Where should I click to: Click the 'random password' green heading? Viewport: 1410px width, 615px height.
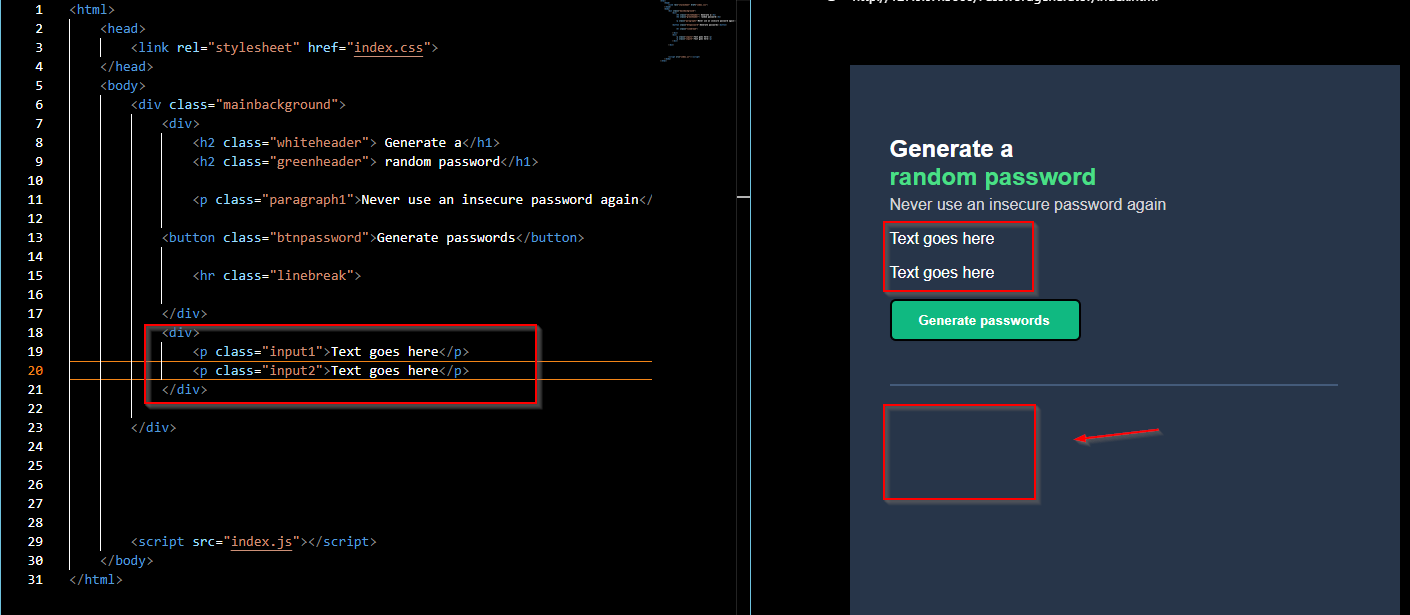pos(992,178)
